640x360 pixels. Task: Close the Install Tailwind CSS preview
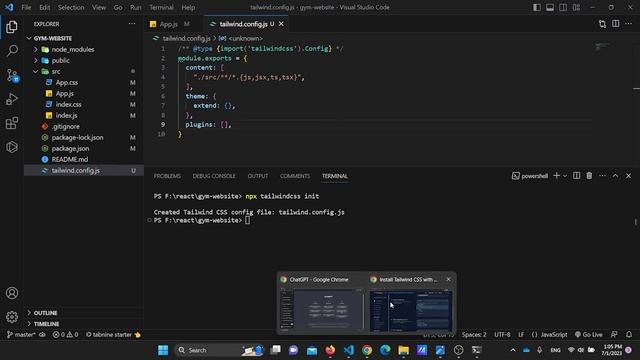(449, 279)
